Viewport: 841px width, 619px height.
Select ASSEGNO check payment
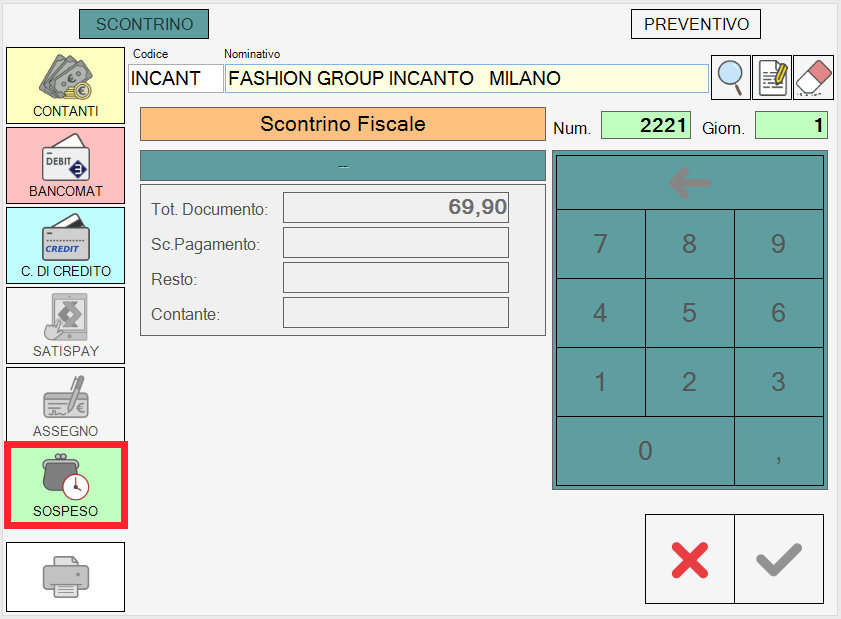pos(65,405)
